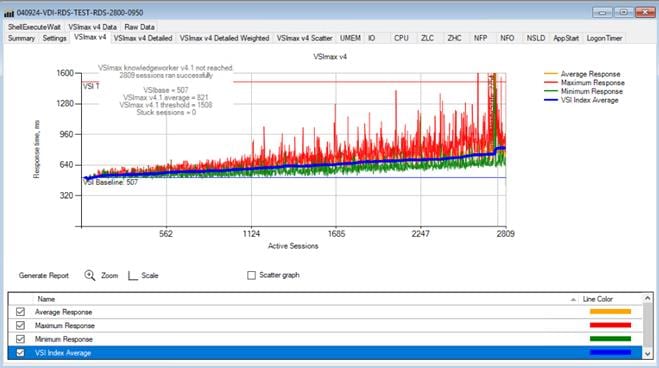Click the Scale axis icon
The height and width of the screenshot is (368, 659).
pos(133,276)
